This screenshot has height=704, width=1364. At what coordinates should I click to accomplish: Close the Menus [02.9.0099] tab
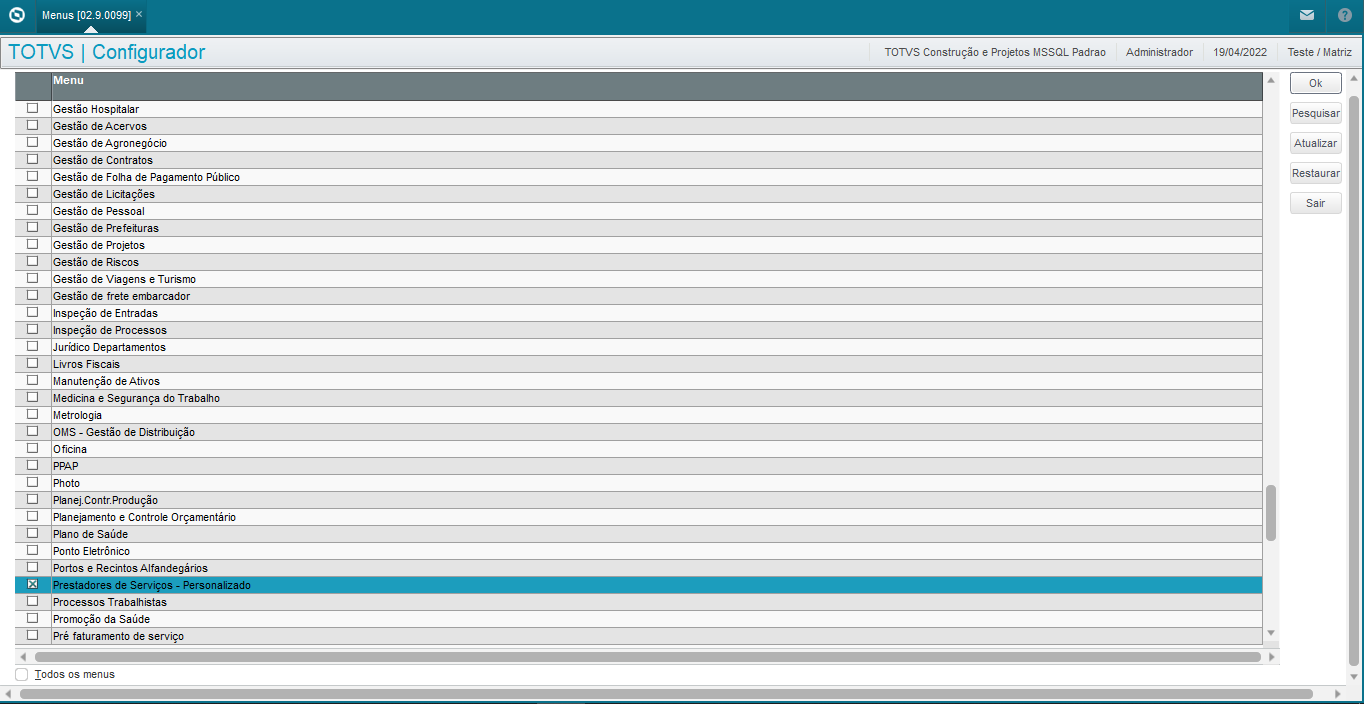coord(139,14)
